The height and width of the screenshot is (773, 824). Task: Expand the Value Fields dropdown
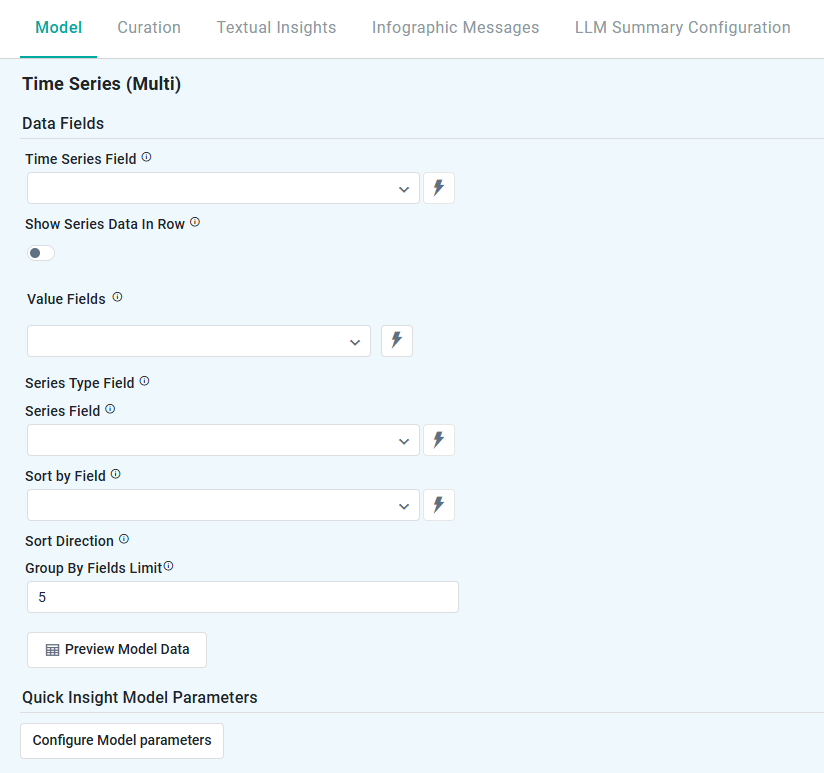tap(198, 341)
